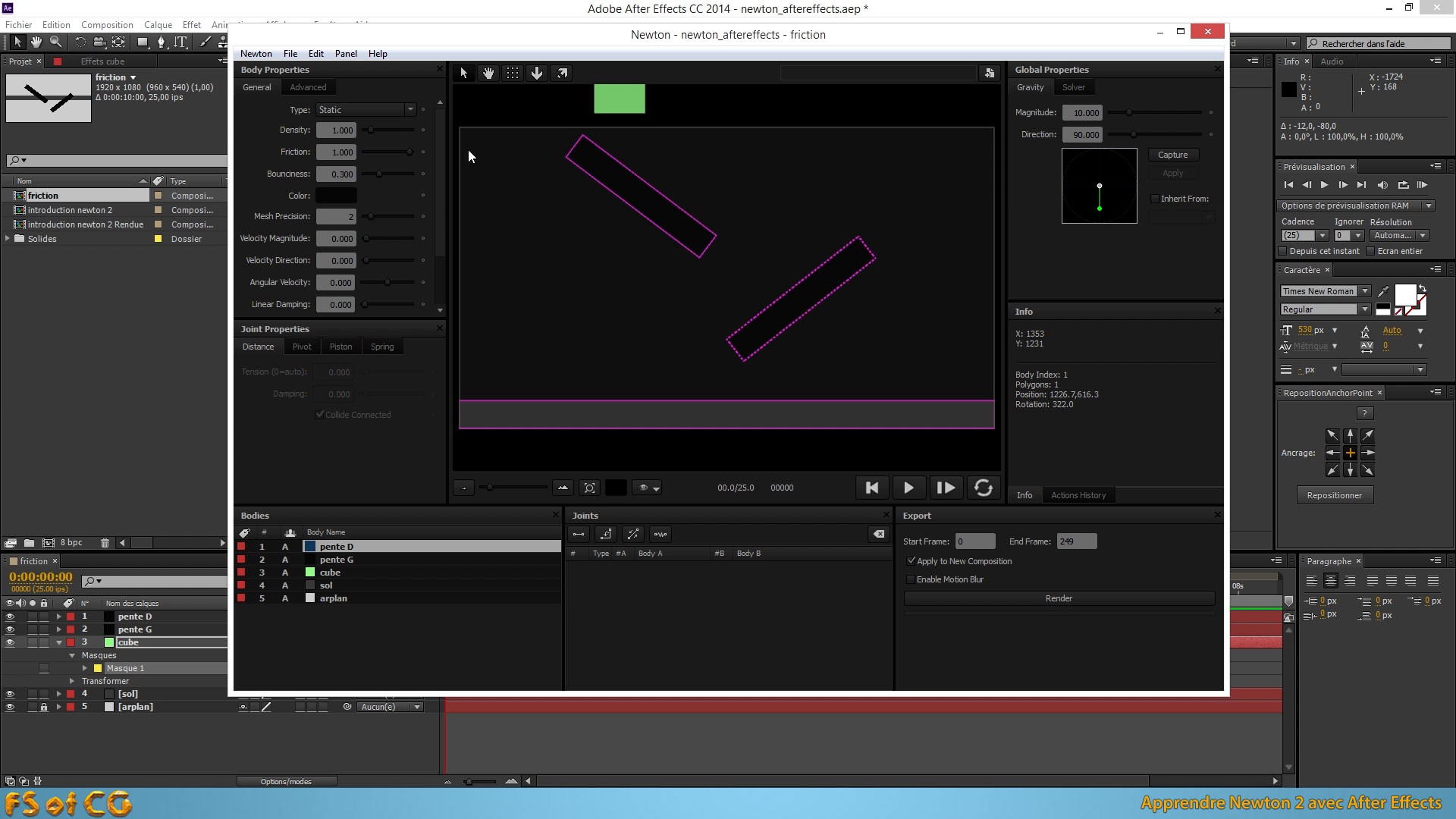Screen dimensions: 1456x819
Task: Expand the Gravity tab in Global Properties
Action: [x=1030, y=87]
